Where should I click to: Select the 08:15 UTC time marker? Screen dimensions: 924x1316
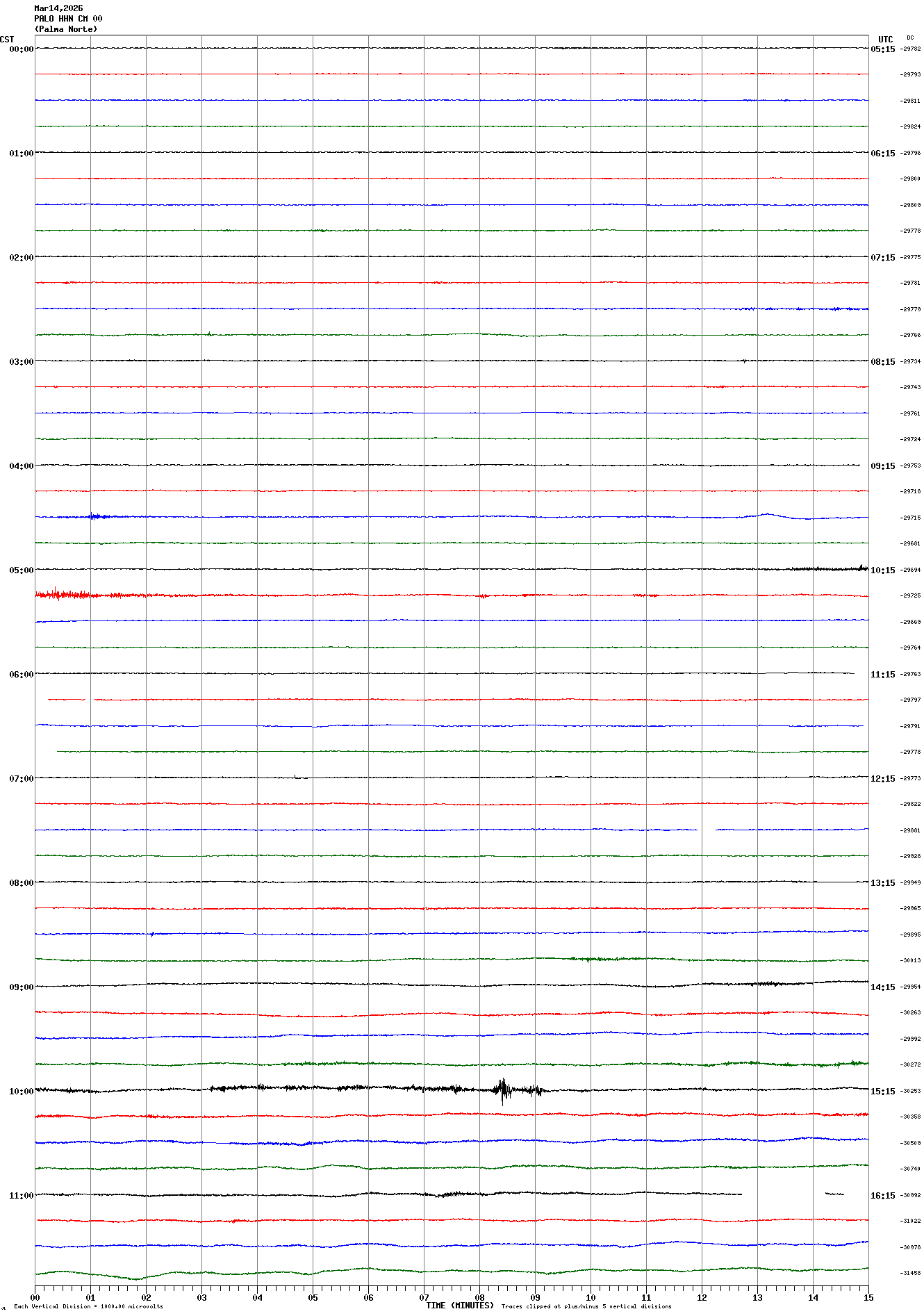tap(882, 362)
